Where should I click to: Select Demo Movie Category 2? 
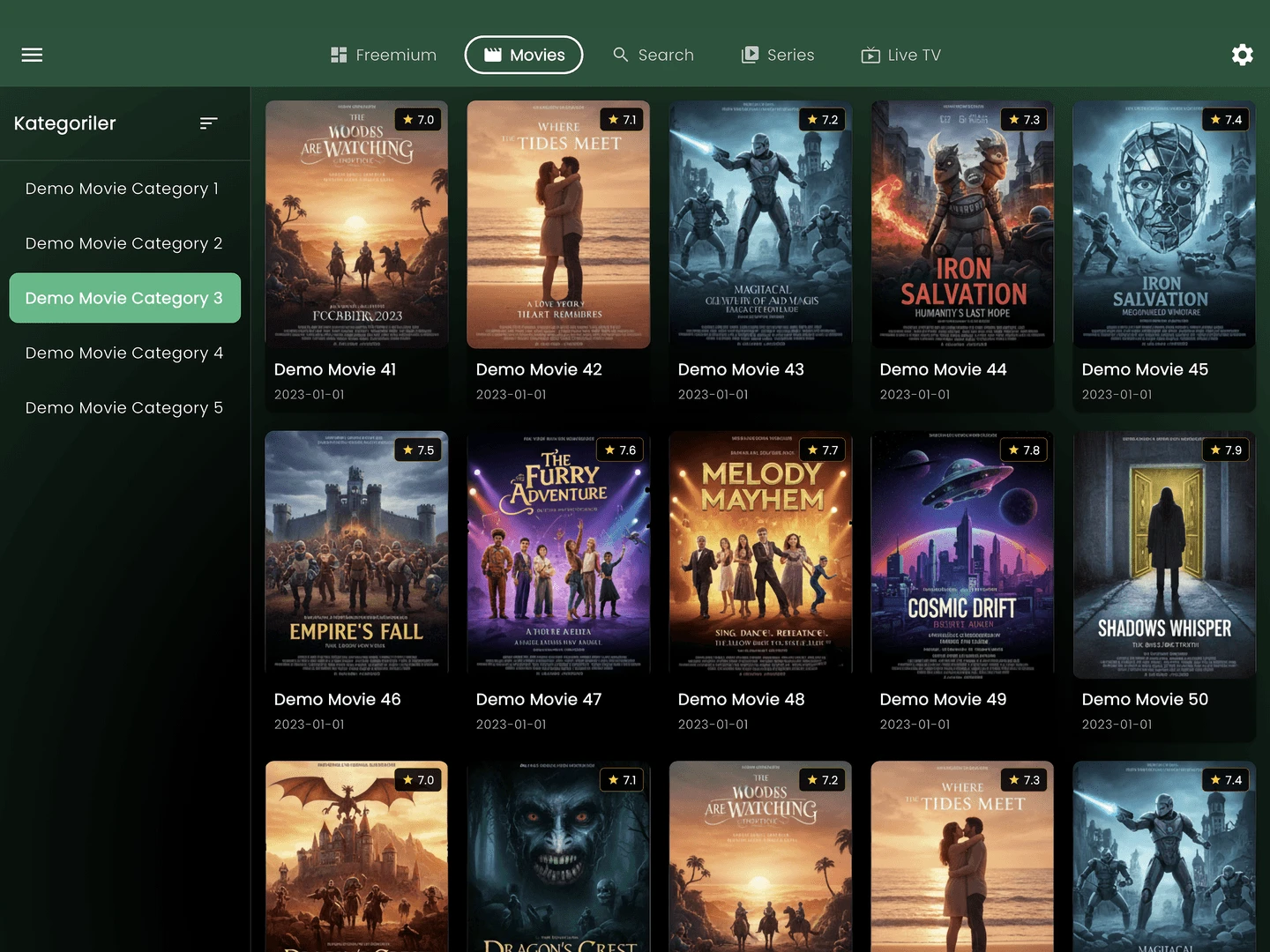tap(125, 243)
